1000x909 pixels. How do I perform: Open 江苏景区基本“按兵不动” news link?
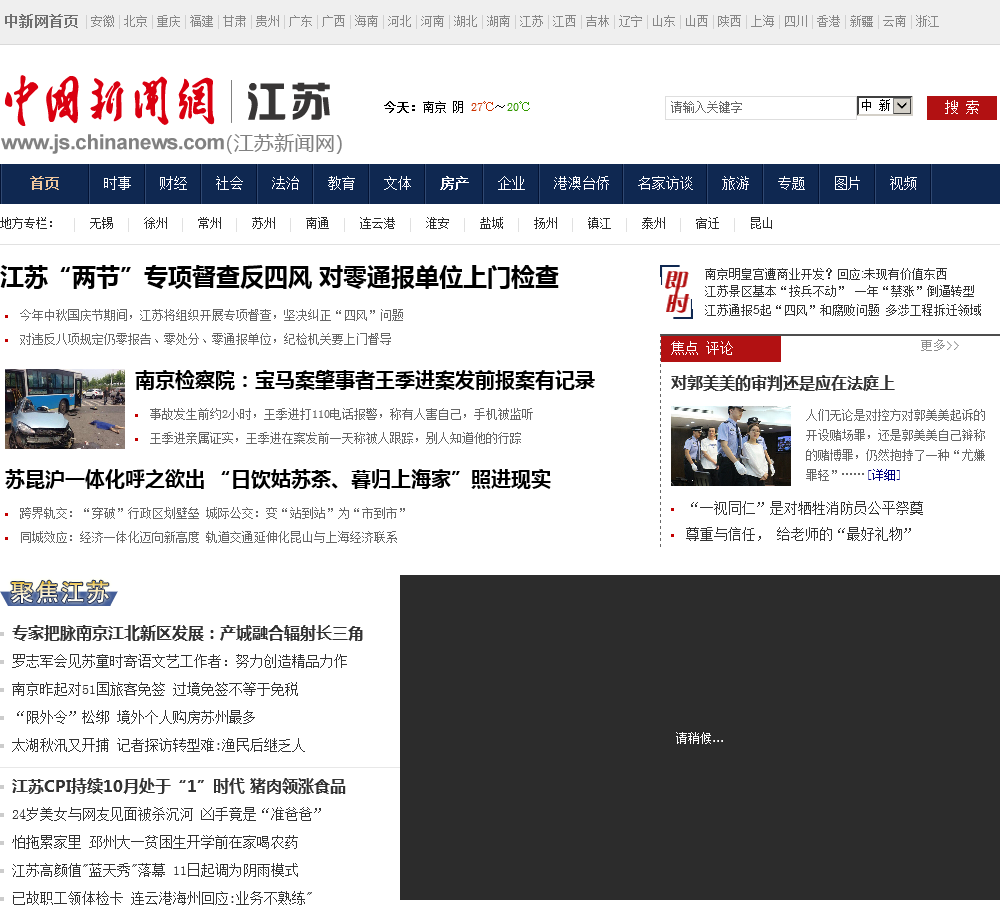pyautogui.click(x=839, y=292)
